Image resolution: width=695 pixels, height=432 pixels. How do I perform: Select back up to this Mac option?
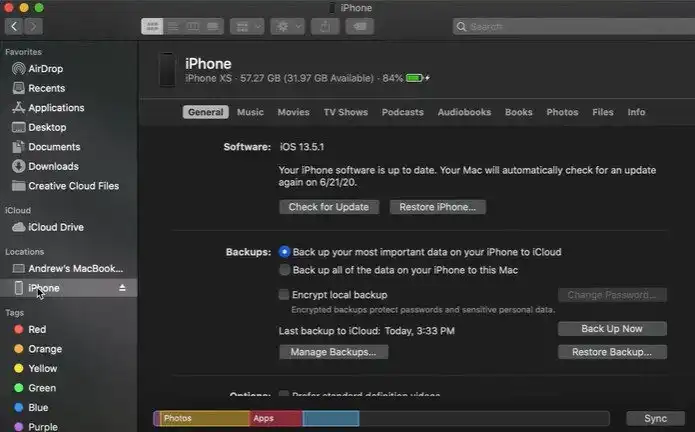285,270
